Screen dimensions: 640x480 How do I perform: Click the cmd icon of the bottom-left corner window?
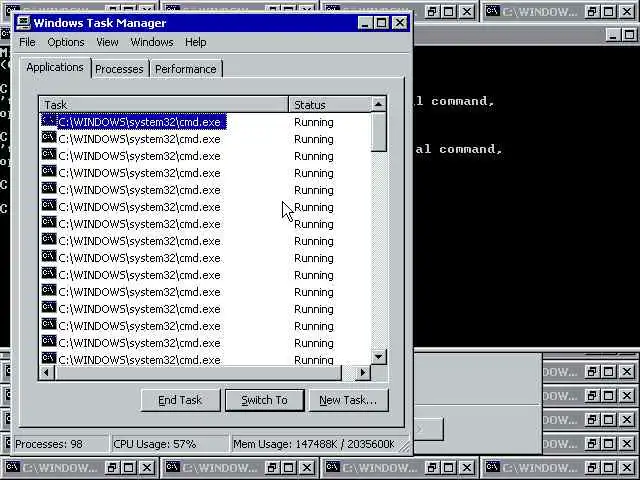coord(13,467)
